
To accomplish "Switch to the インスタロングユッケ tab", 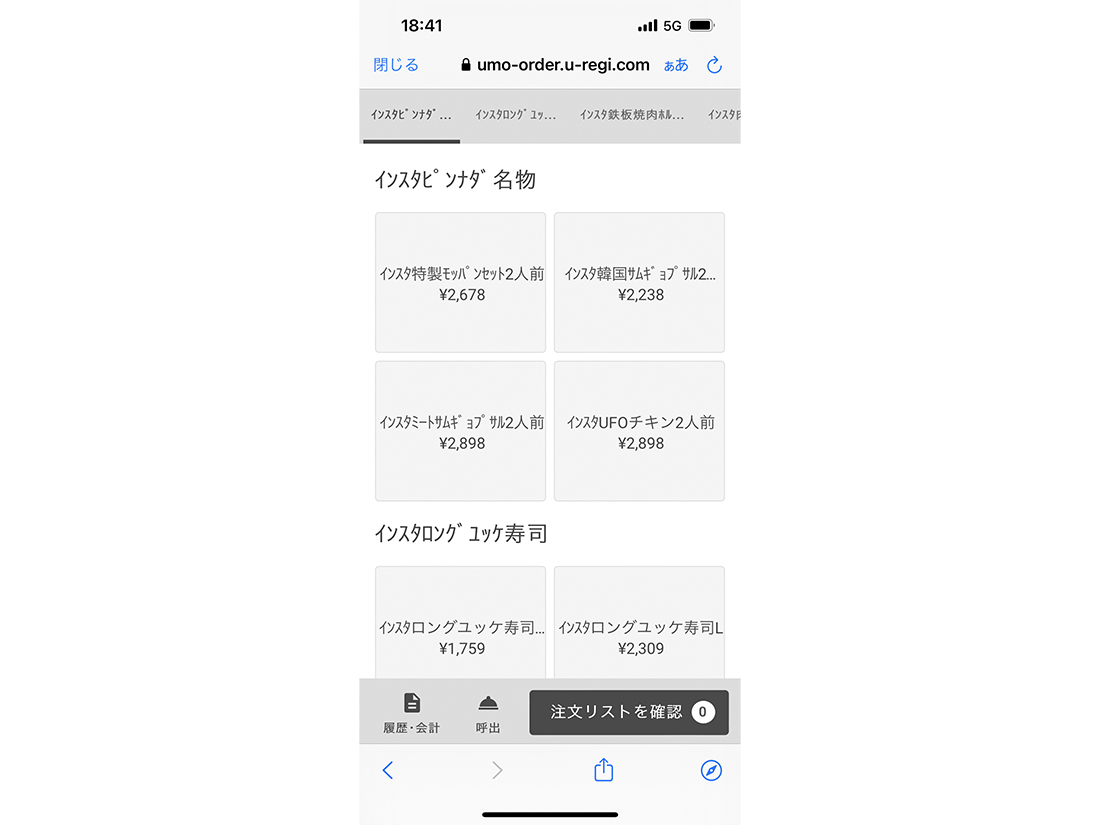I will coord(516,115).
